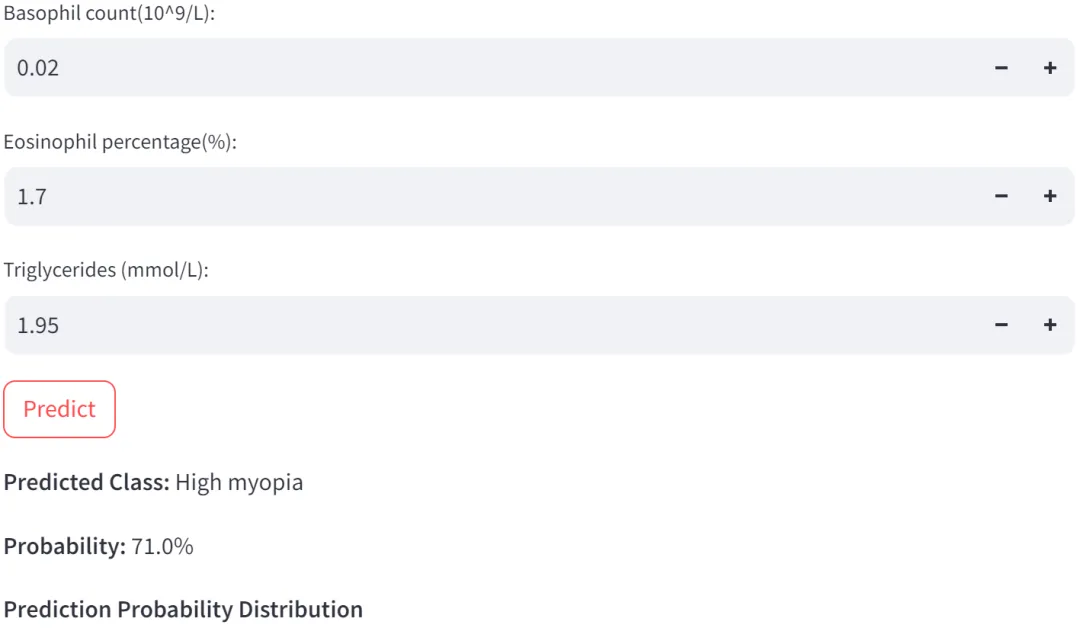Increase the Basophil count value
The image size is (1080, 628).
click(x=1050, y=68)
